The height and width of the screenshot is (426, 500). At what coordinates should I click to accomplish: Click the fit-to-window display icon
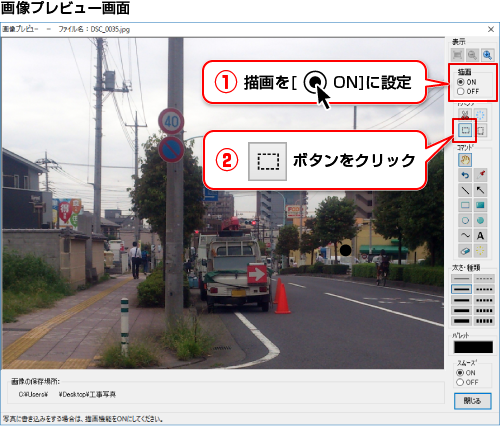458,55
